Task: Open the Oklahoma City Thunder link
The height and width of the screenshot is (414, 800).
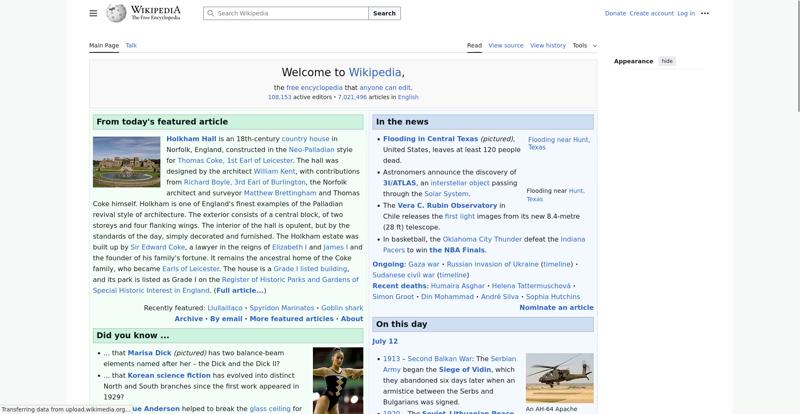Action: pyautogui.click(x=482, y=239)
